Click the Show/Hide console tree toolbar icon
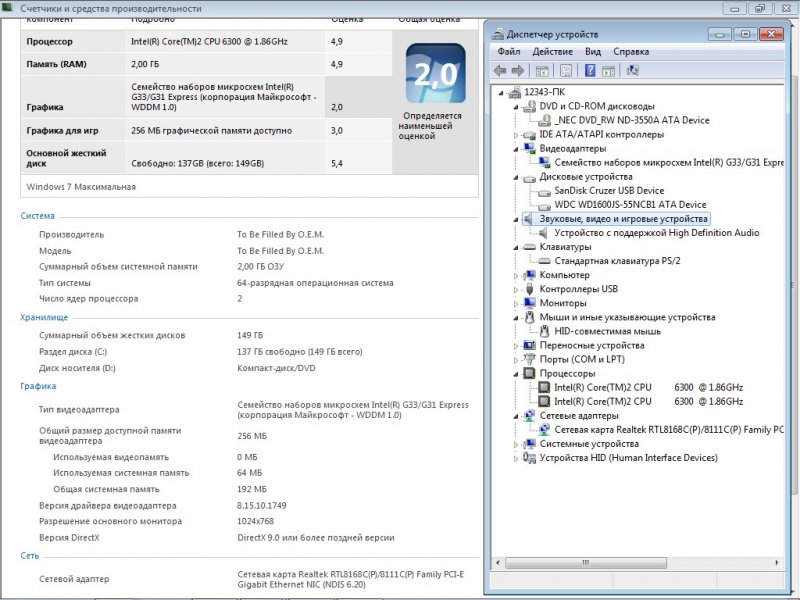This screenshot has width=800, height=600. click(x=542, y=71)
